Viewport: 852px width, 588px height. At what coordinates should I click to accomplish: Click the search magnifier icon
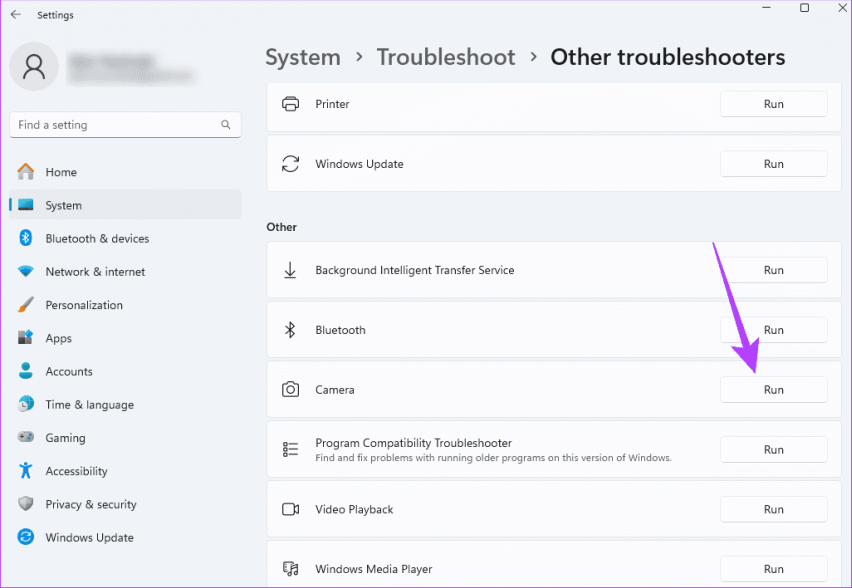tap(226, 125)
